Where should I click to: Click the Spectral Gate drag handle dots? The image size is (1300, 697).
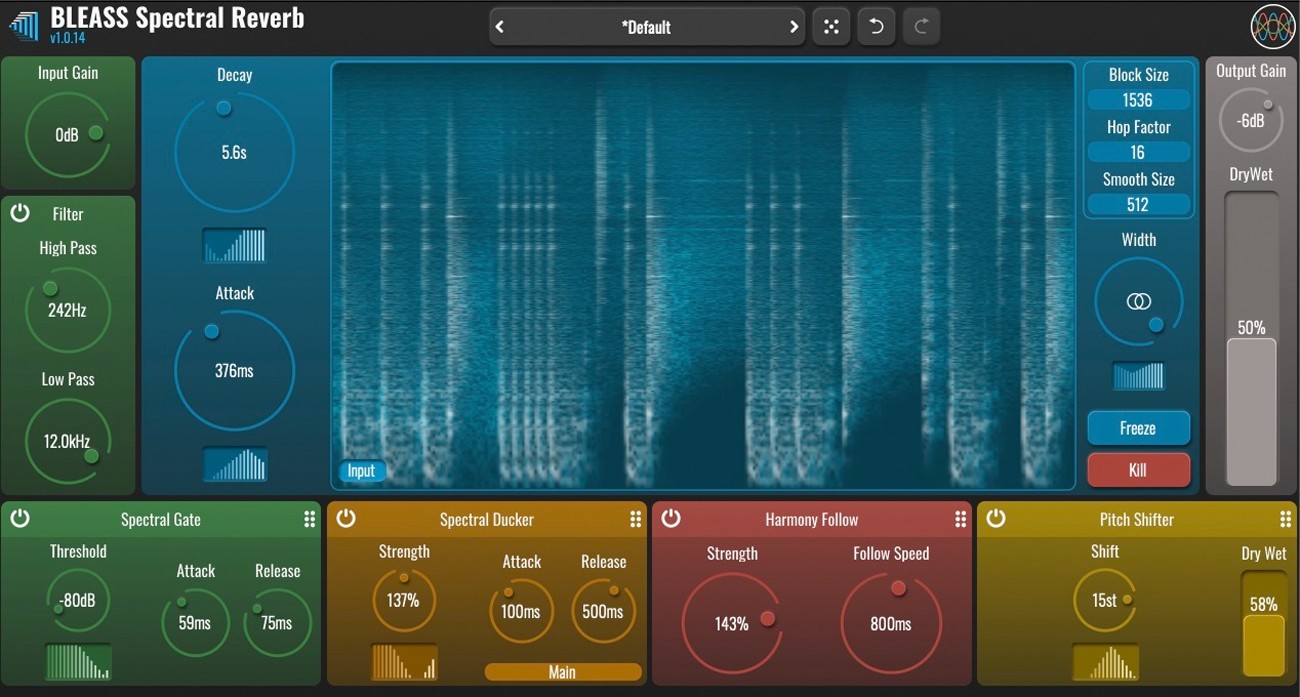pyautogui.click(x=309, y=519)
